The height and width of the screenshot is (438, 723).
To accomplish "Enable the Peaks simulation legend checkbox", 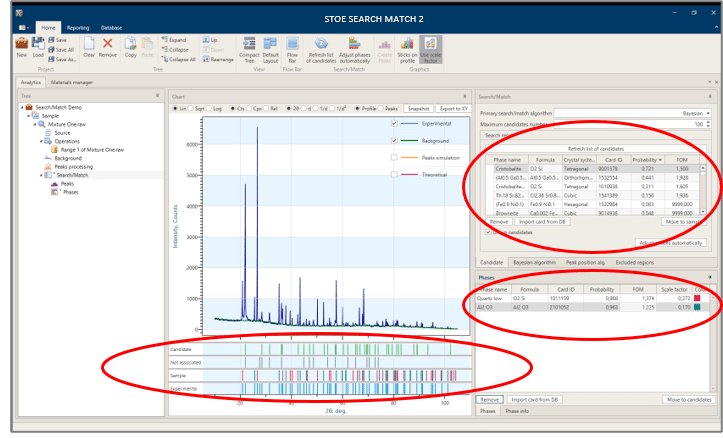I will (394, 158).
